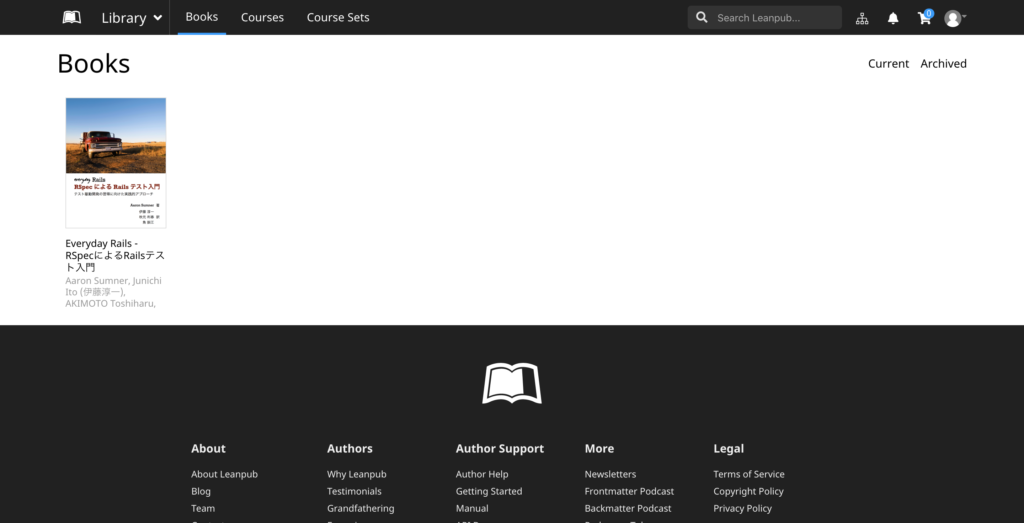Screen dimensions: 1024x523
Task: Switch to the Course Sets tab
Action: (338, 17)
